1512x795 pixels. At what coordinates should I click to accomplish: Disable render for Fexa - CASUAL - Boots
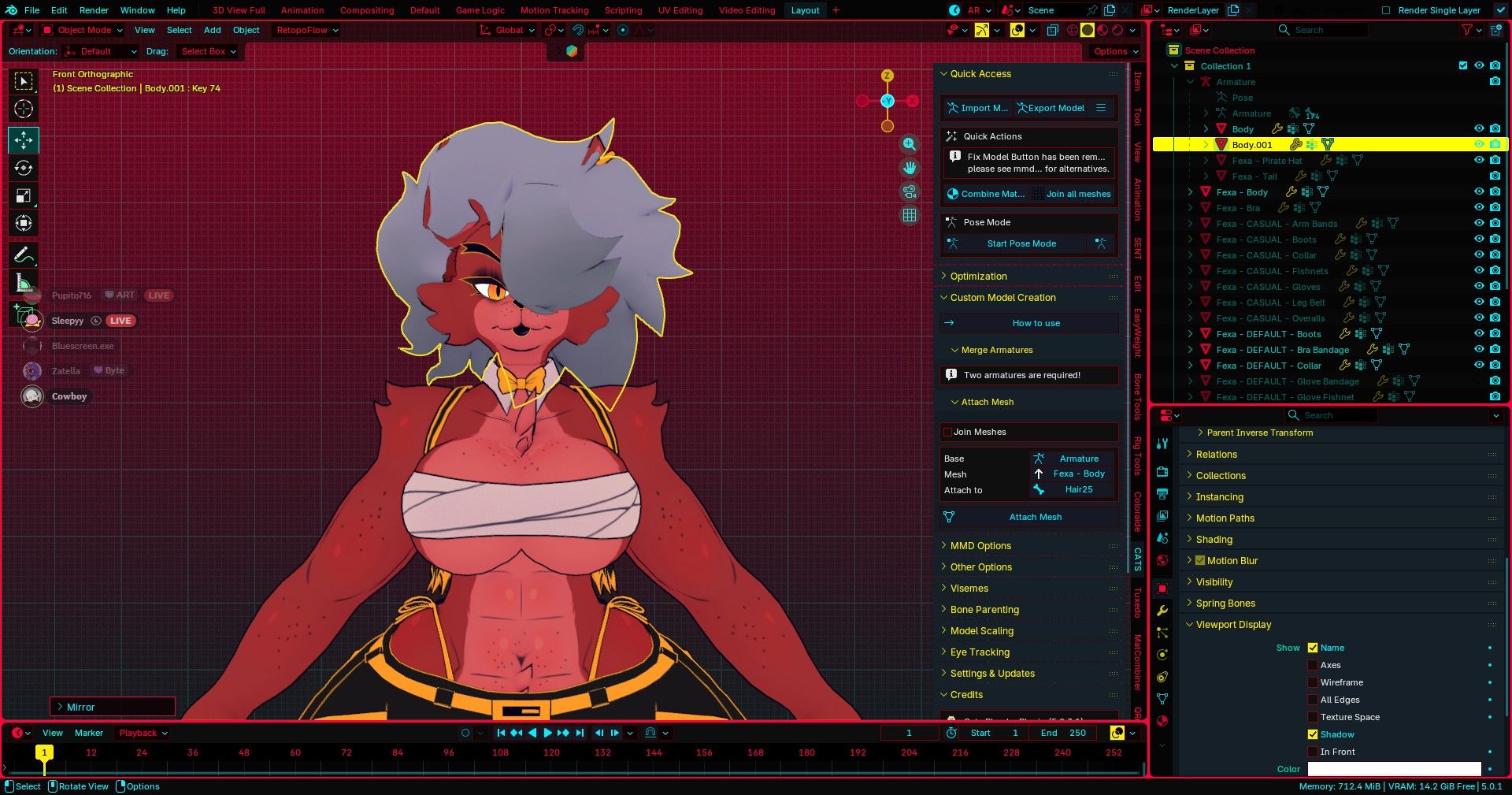coord(1495,239)
